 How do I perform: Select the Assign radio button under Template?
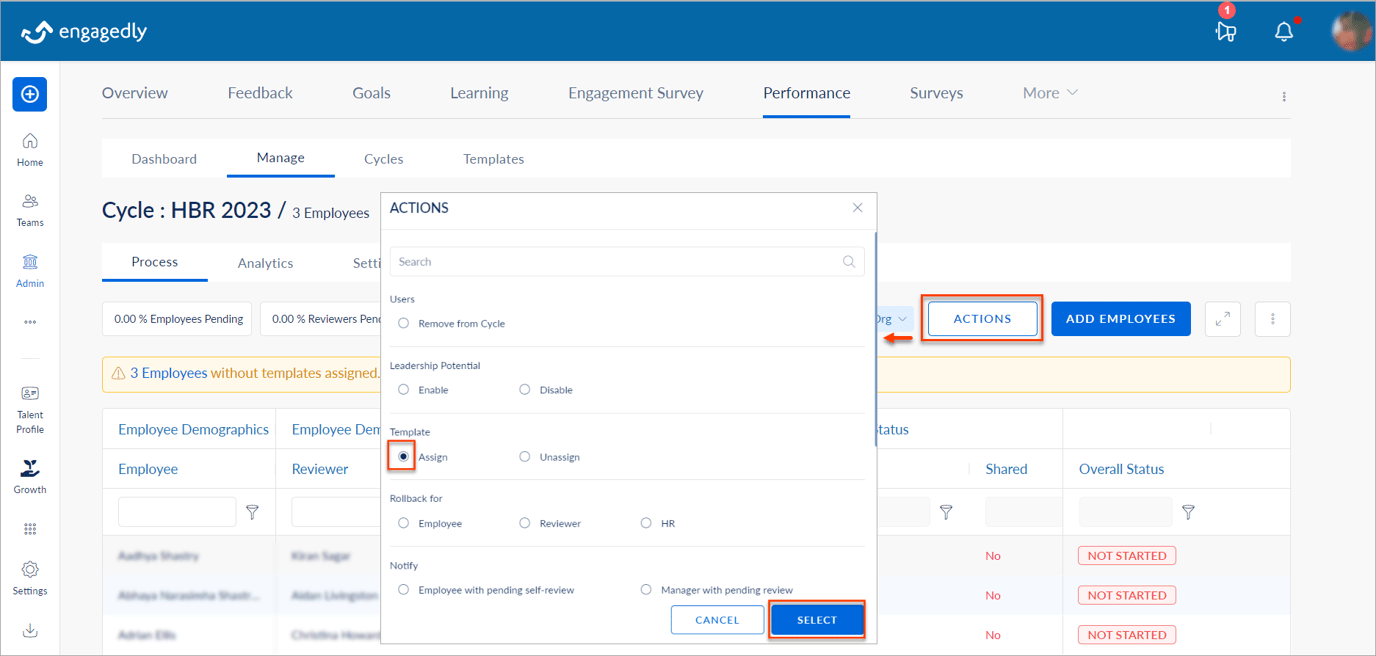(x=401, y=456)
